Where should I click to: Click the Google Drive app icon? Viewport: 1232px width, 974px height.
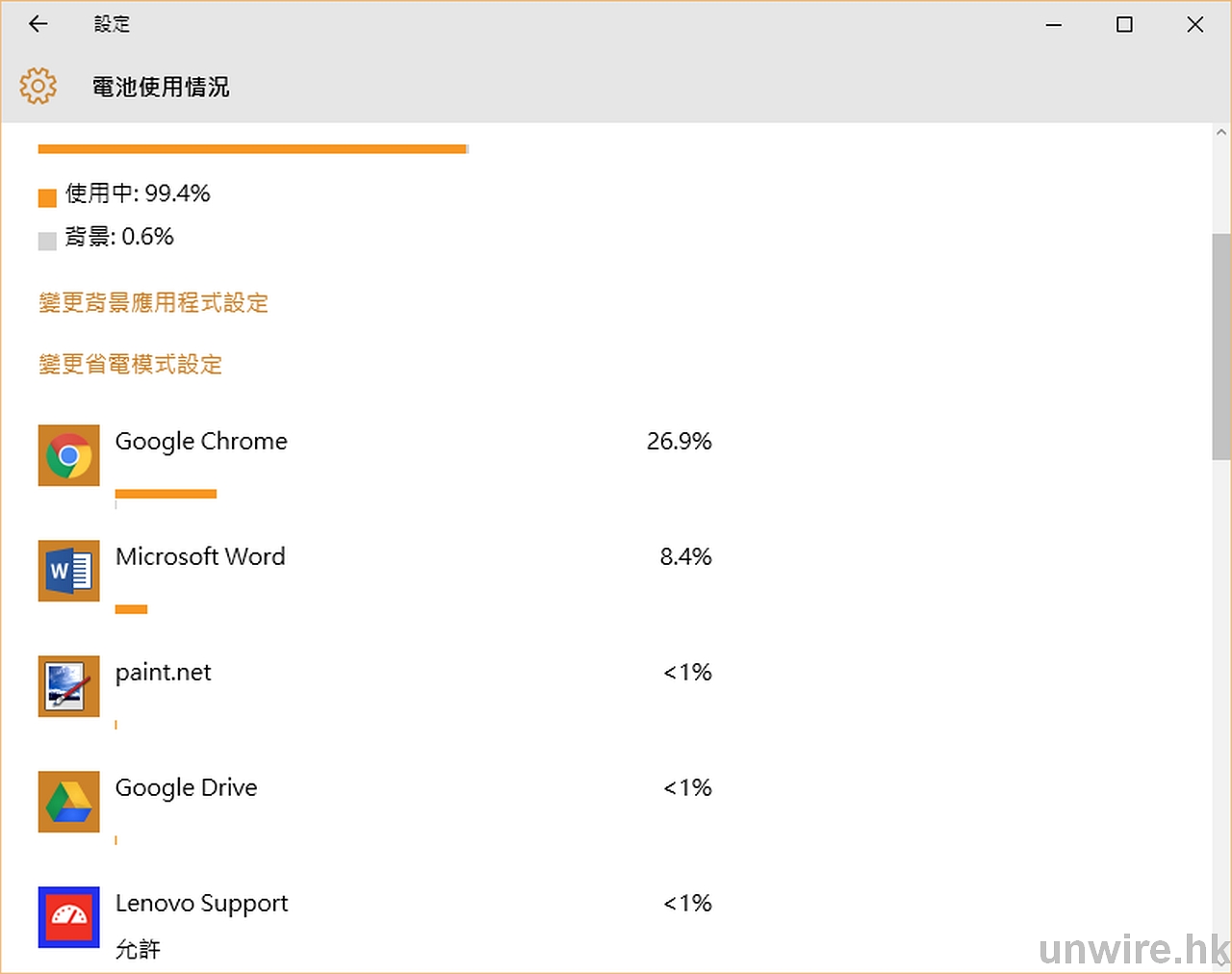pos(68,802)
